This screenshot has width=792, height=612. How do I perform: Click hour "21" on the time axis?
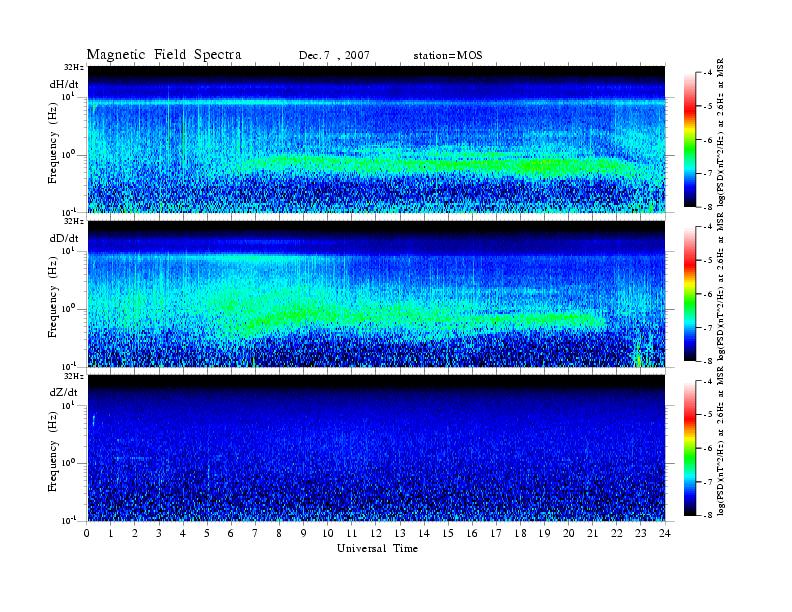pos(592,533)
